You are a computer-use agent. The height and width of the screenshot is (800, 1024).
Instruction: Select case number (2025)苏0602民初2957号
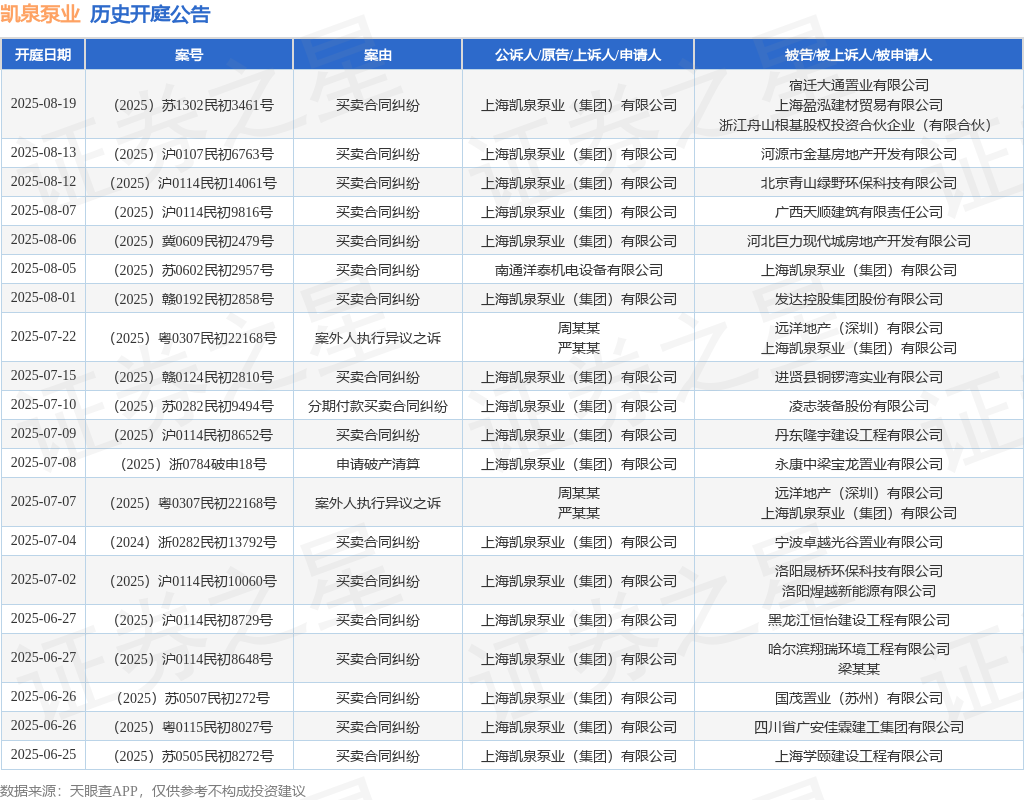click(193, 270)
